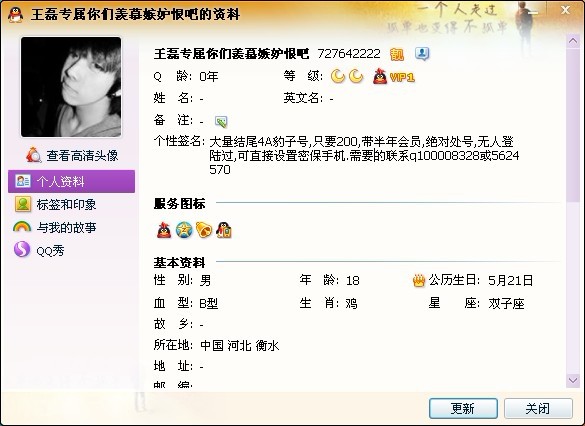Click the red penguin VIP1 badge

pos(394,77)
